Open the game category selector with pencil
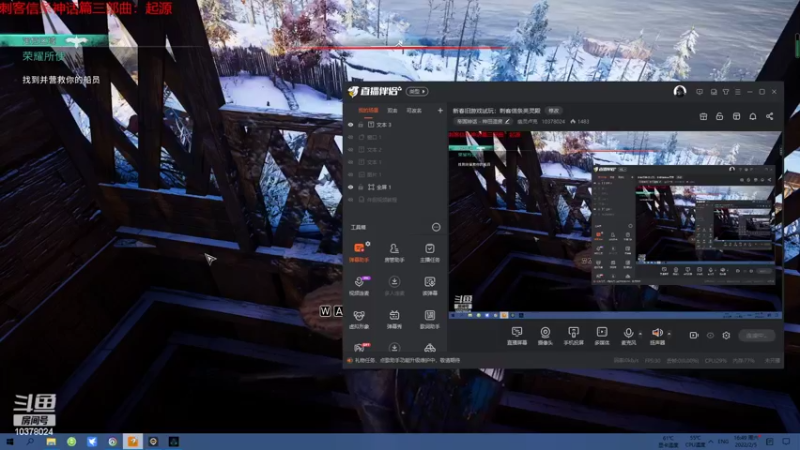The height and width of the screenshot is (450, 800). point(482,121)
